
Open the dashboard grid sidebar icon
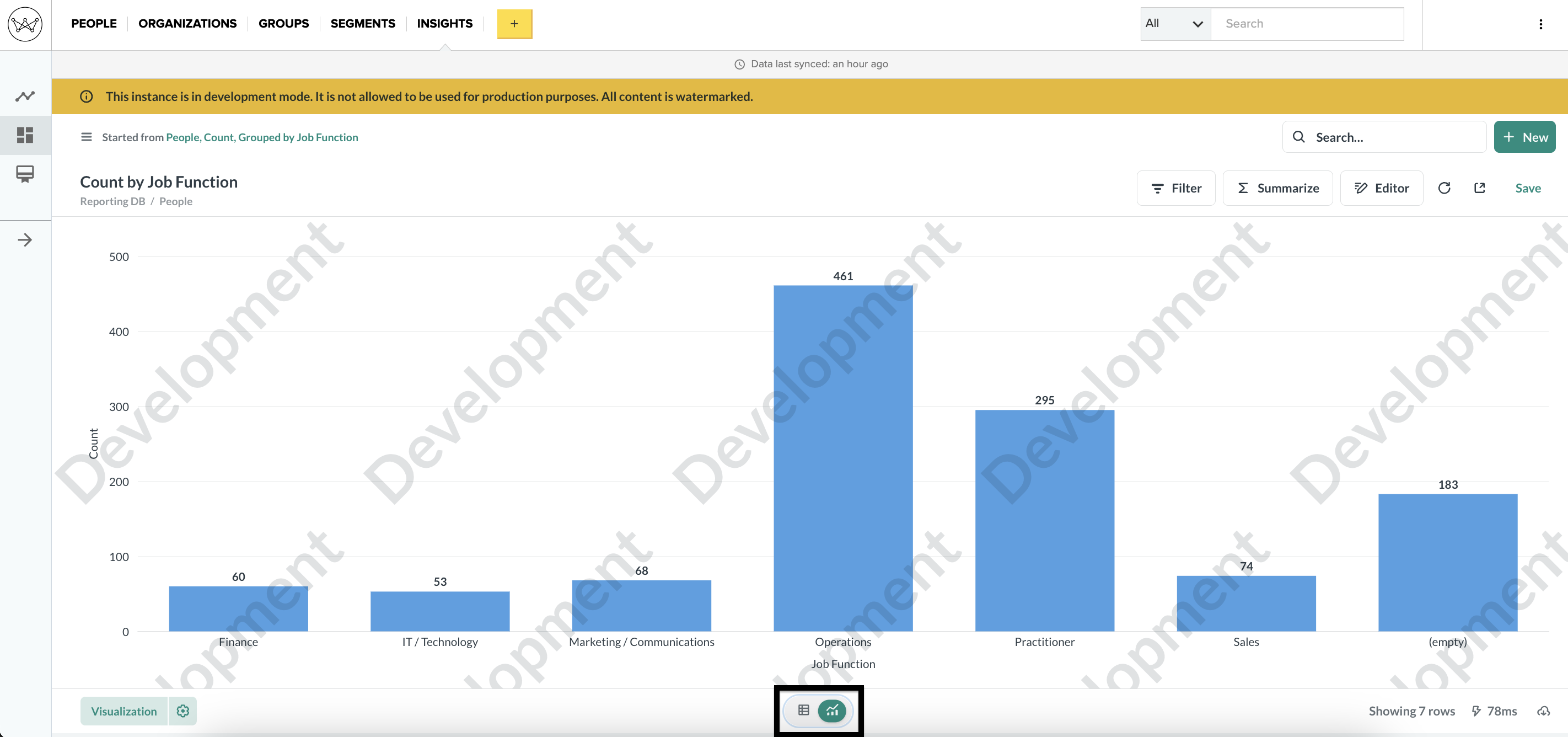[25, 135]
